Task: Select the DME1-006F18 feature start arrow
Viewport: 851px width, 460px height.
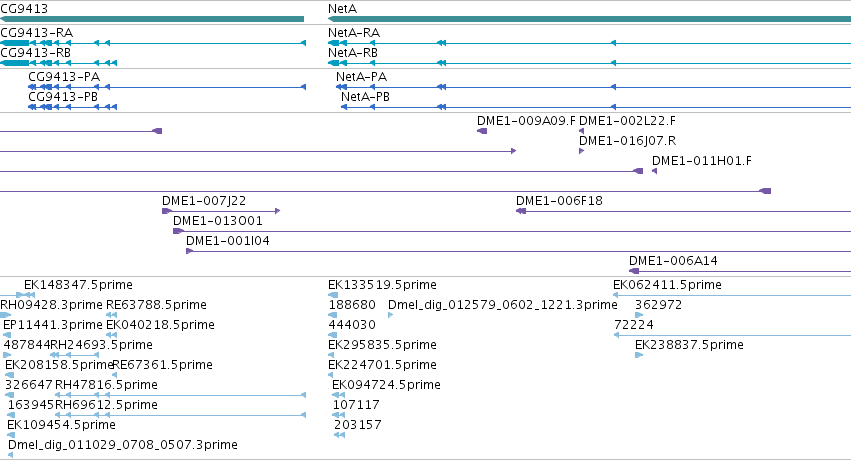Action: coord(521,211)
